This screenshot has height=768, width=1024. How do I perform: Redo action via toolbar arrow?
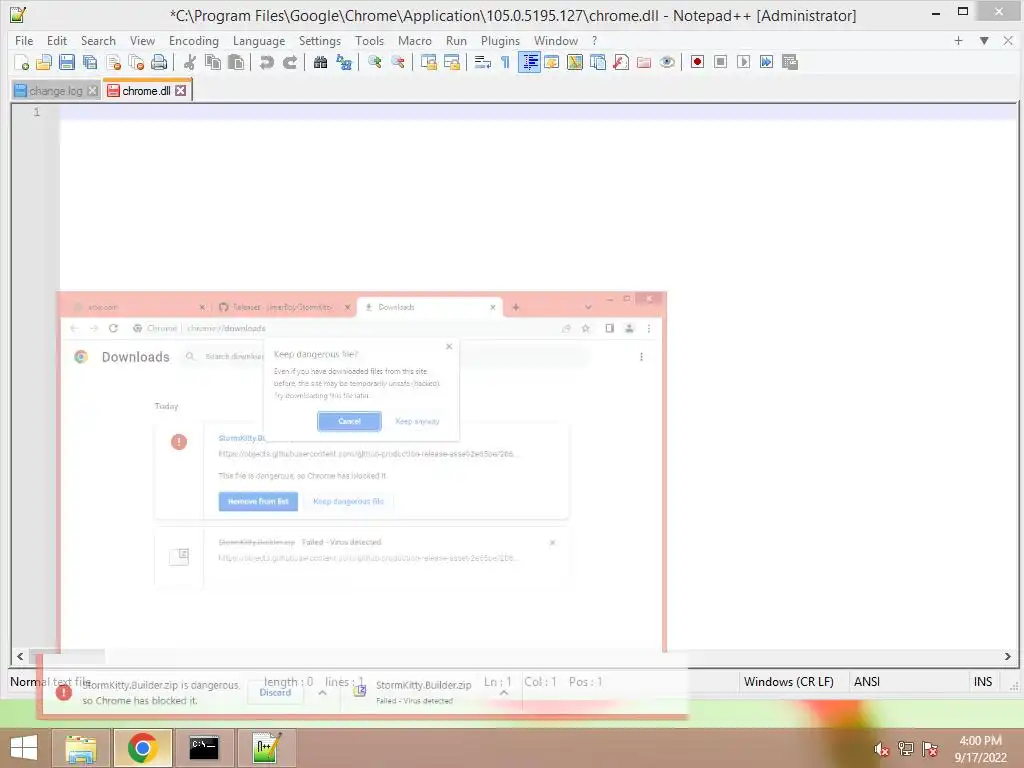[x=289, y=62]
